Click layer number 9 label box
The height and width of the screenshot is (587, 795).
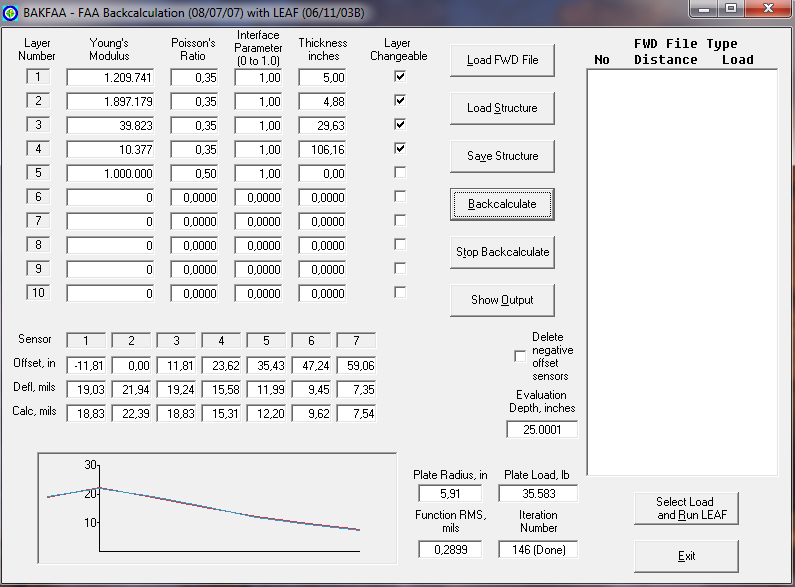tap(38, 269)
